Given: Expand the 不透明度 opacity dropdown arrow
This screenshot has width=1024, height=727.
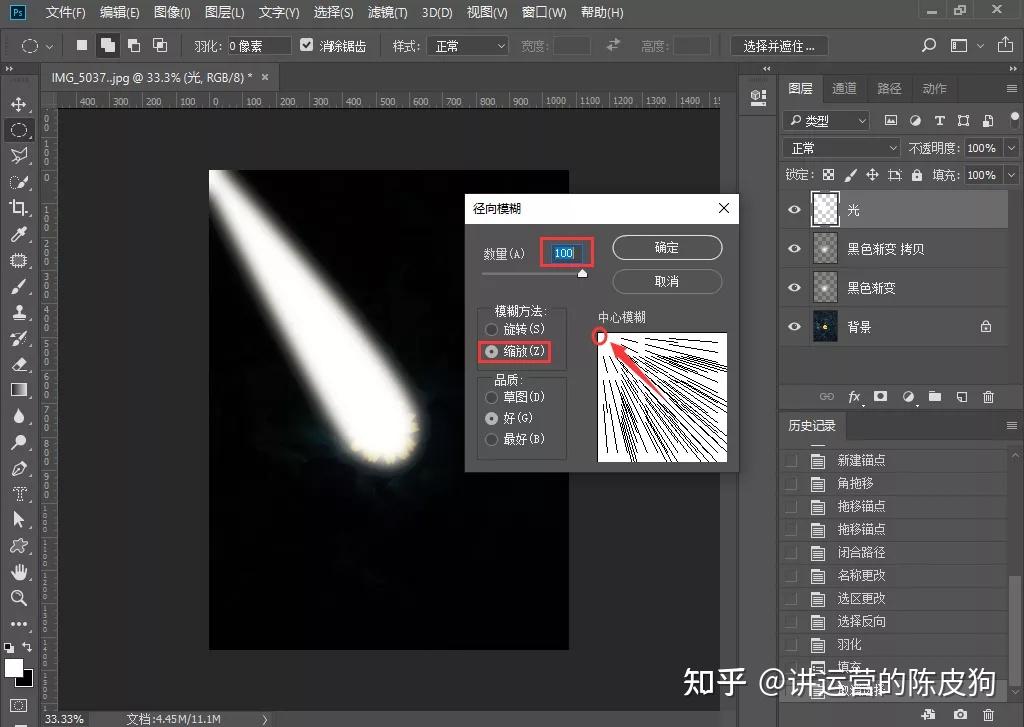Looking at the screenshot, I should point(1012,148).
